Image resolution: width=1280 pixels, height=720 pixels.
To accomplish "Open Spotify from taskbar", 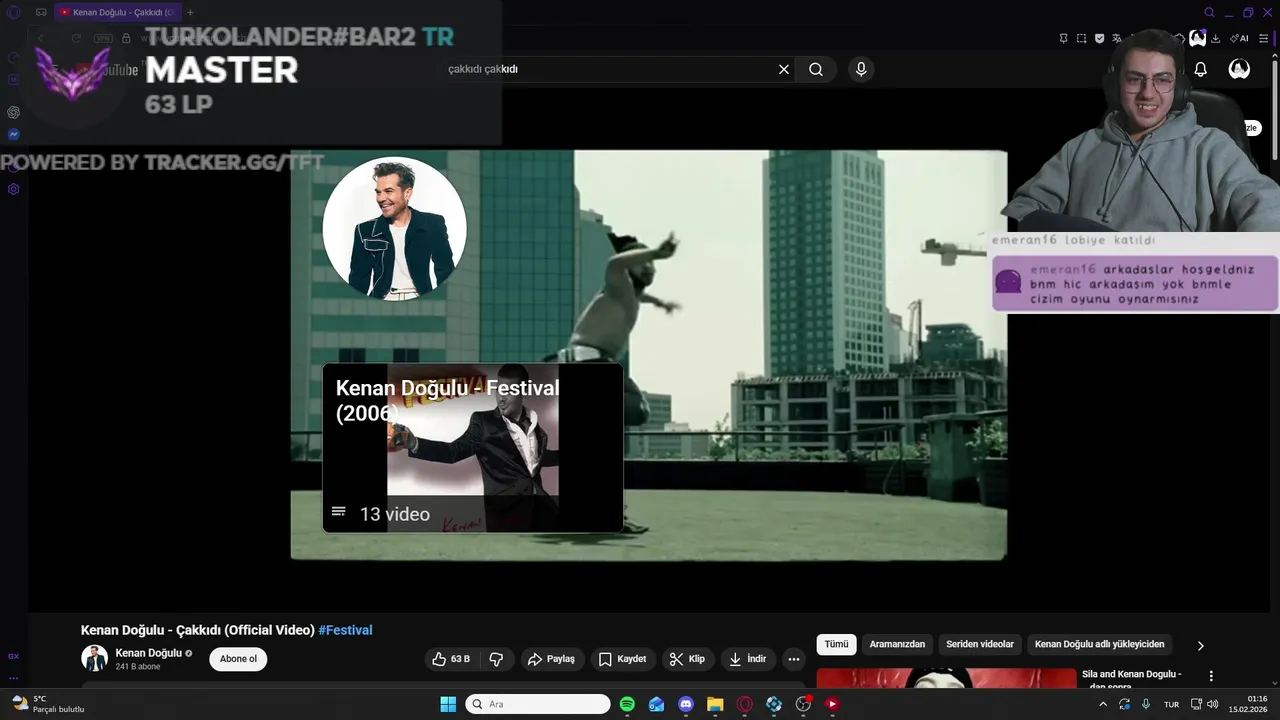I will (627, 704).
